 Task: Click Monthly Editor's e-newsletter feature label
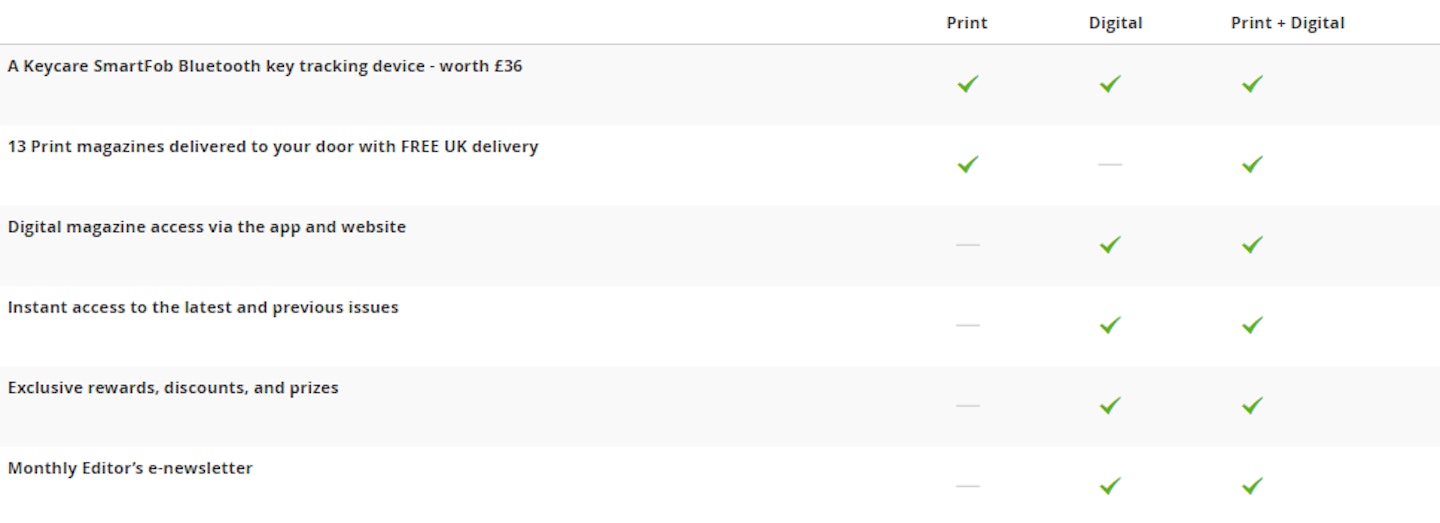click(x=130, y=468)
